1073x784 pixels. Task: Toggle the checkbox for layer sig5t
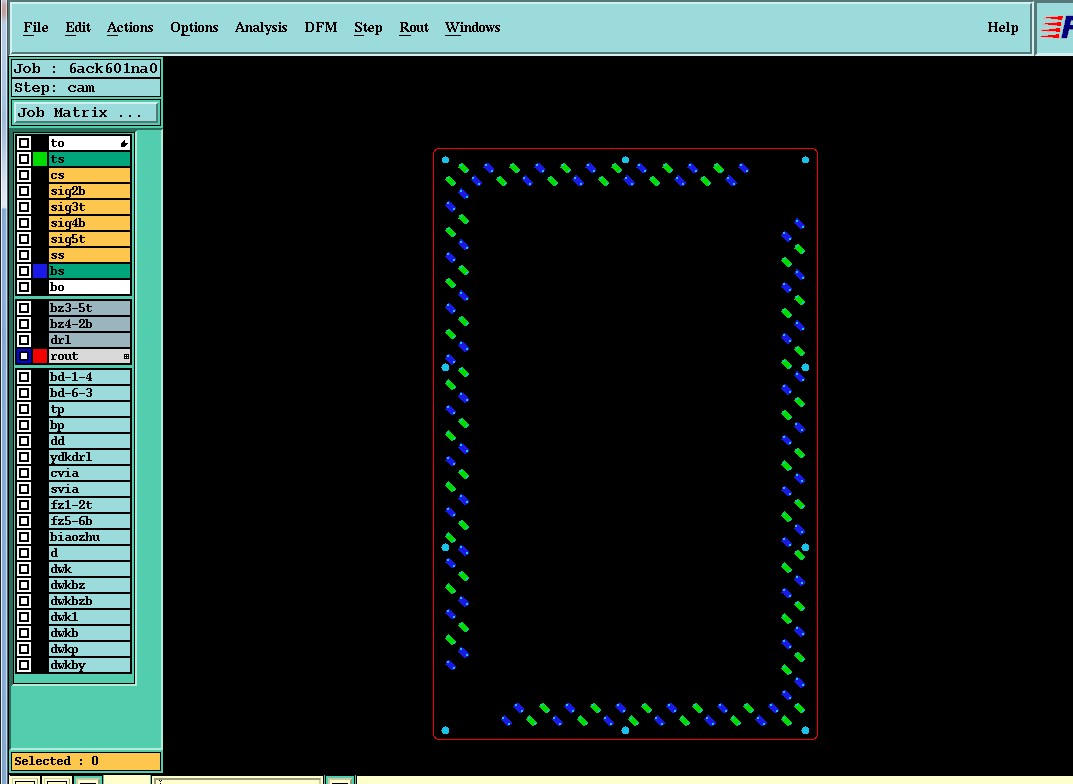[x=24, y=239]
